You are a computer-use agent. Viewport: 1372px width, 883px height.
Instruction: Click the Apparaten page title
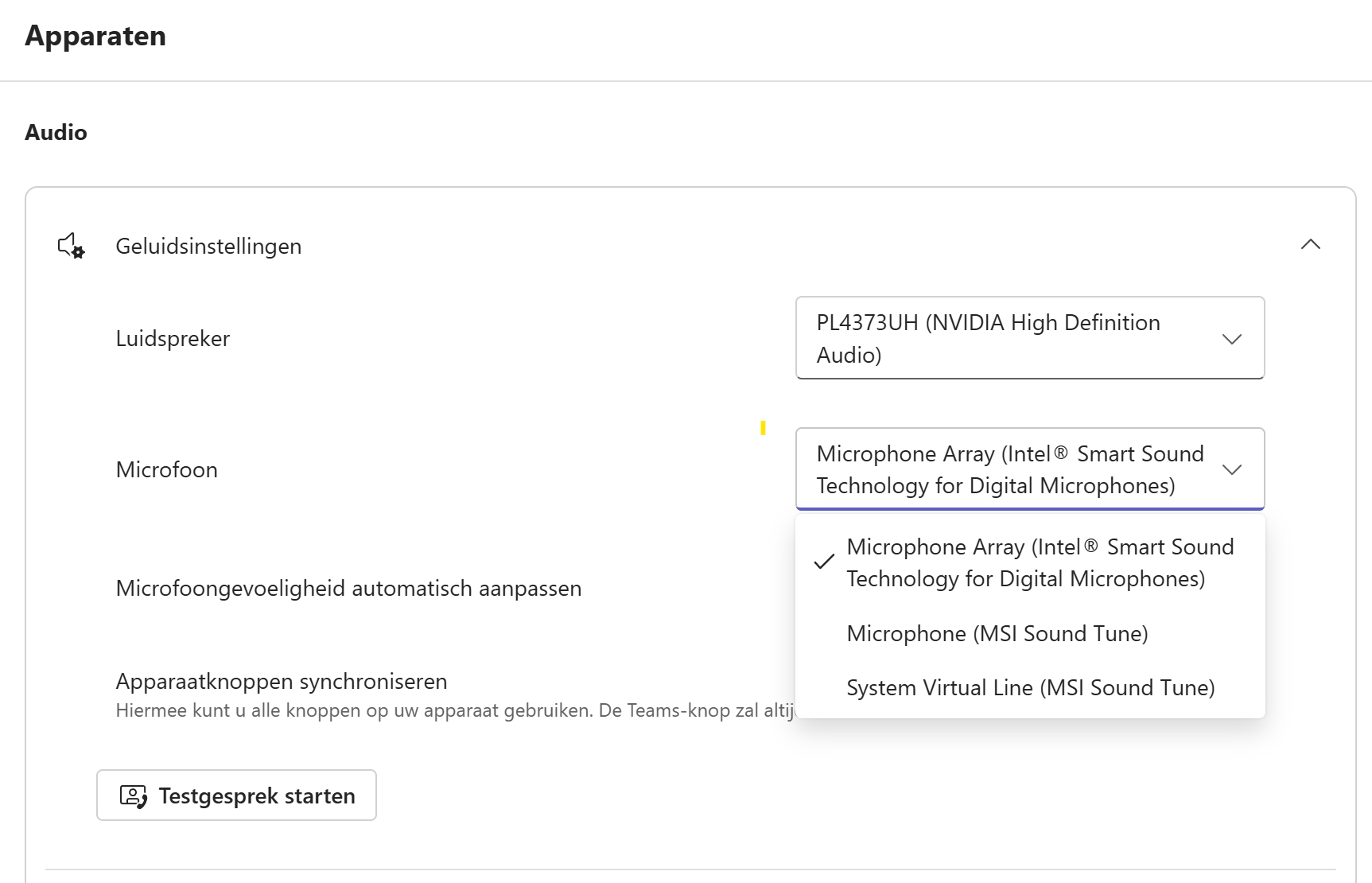pos(95,36)
